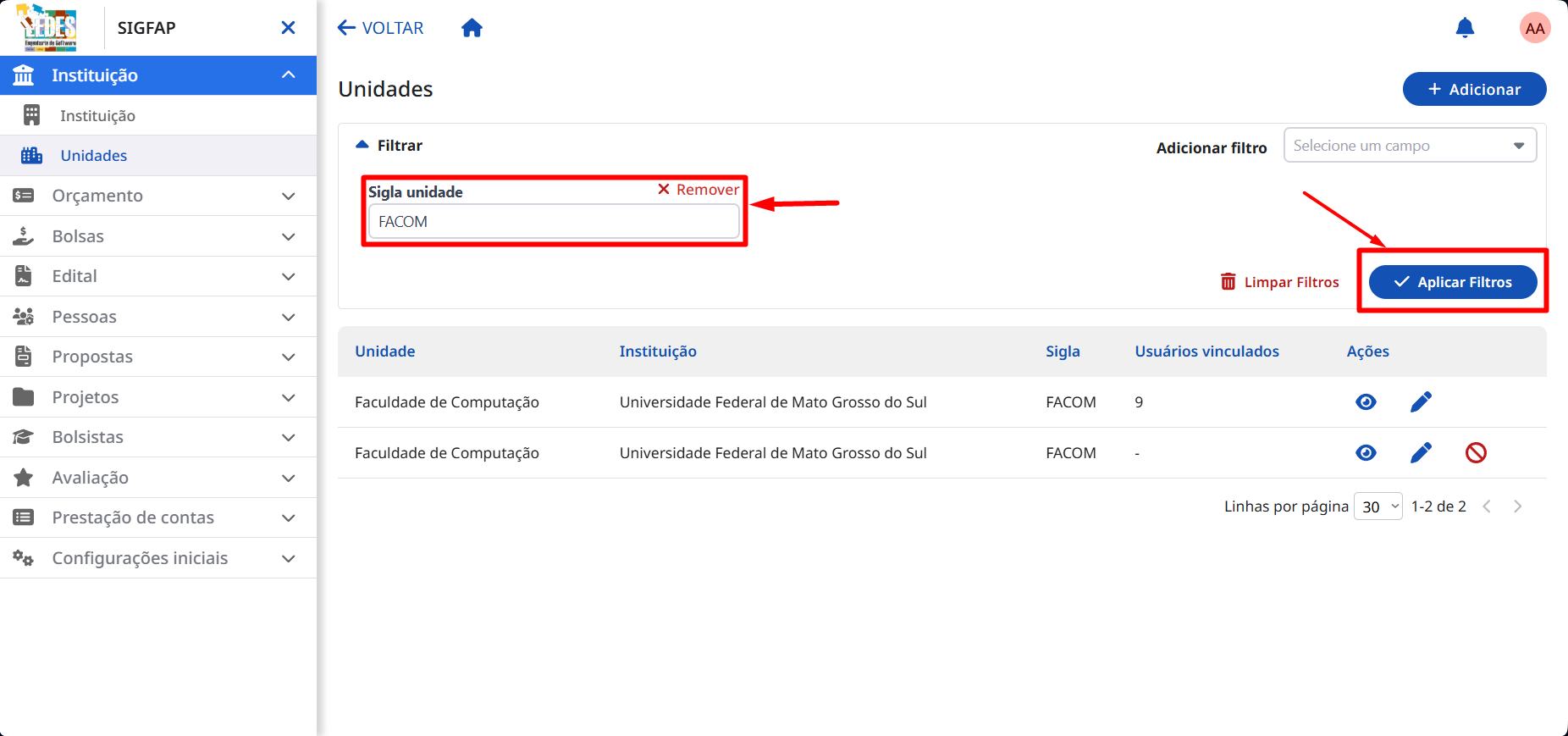Select the Unidades submenu item
This screenshot has height=736, width=1568.
pos(158,156)
